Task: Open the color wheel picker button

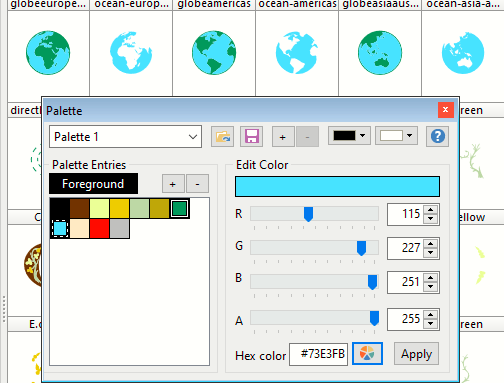Action: [x=367, y=354]
